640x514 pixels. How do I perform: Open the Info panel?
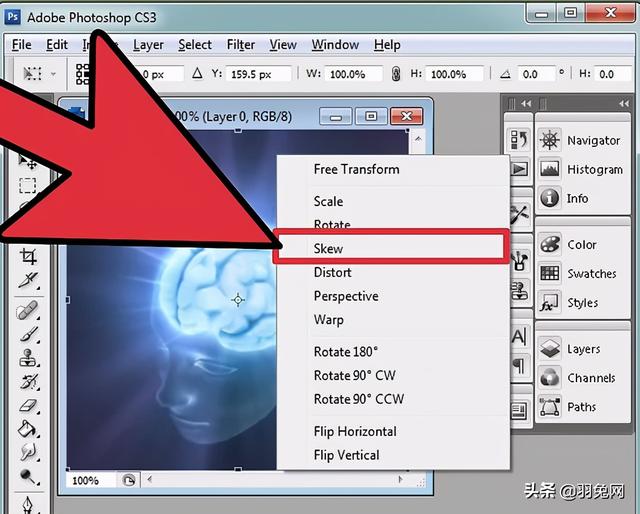point(563,198)
